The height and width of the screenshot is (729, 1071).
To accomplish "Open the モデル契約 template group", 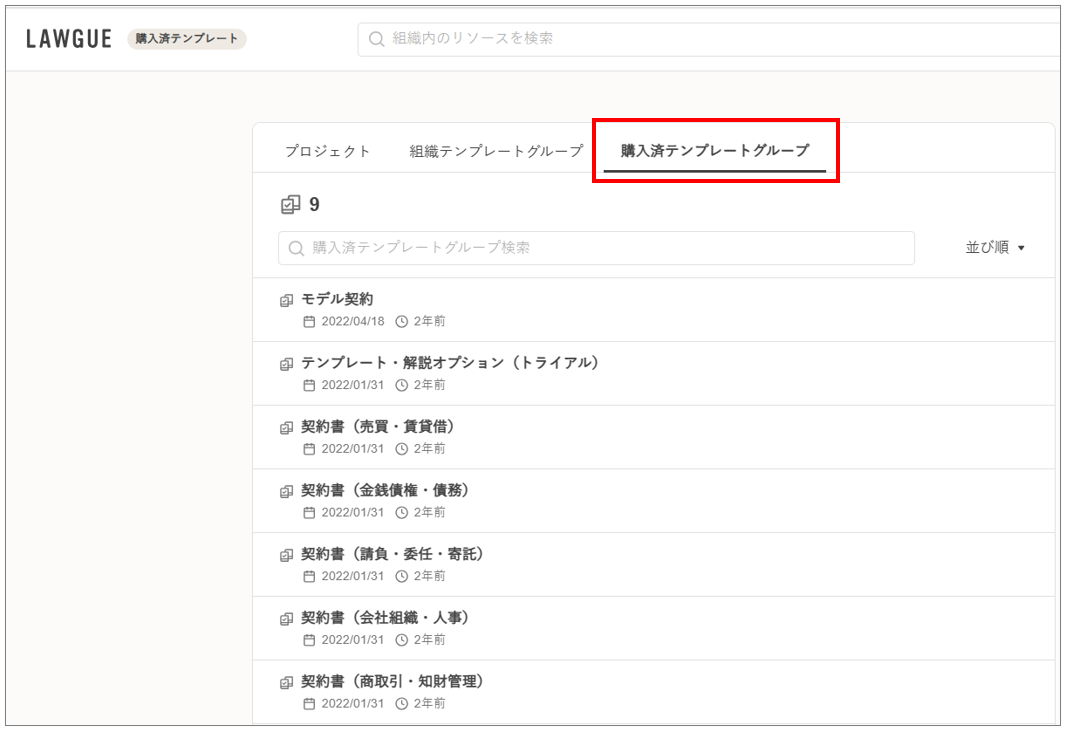I will tap(338, 299).
